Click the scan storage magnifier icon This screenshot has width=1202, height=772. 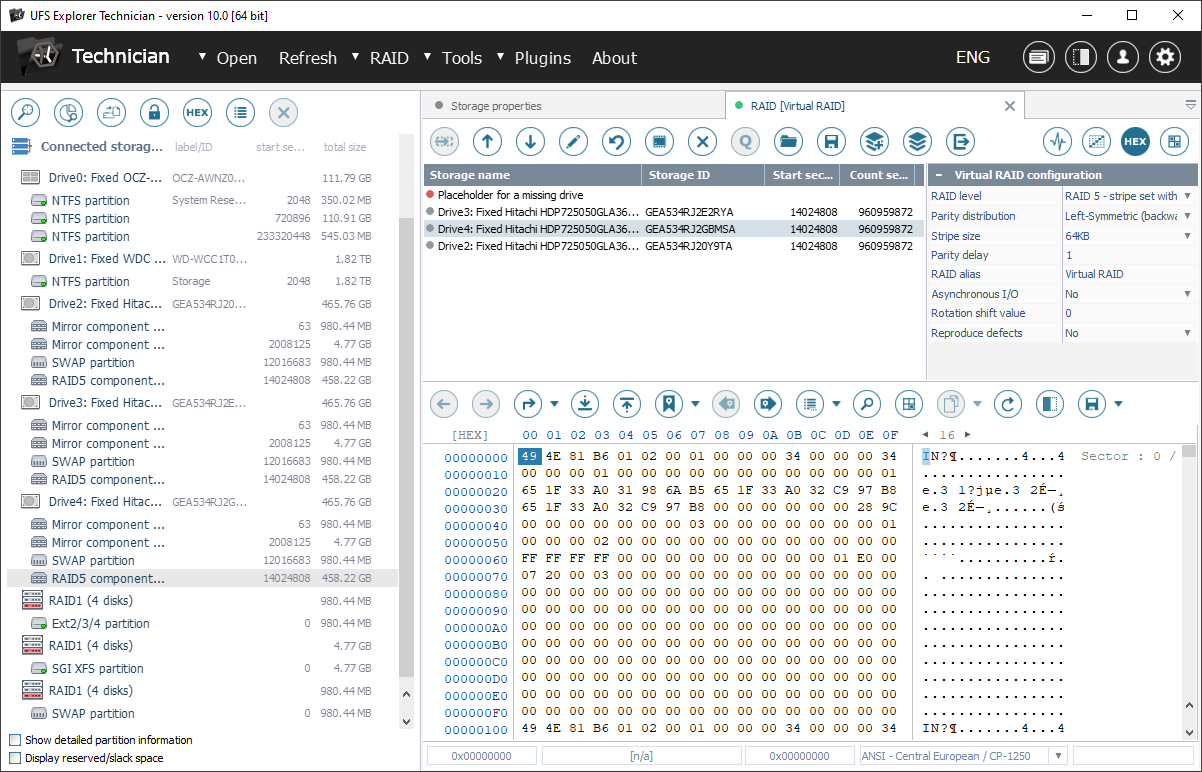pyautogui.click(x=25, y=112)
